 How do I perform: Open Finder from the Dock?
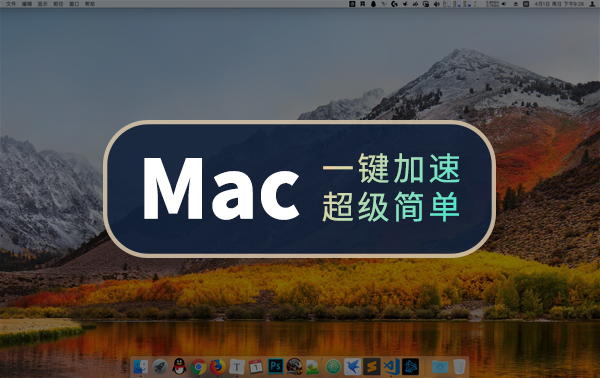point(140,367)
